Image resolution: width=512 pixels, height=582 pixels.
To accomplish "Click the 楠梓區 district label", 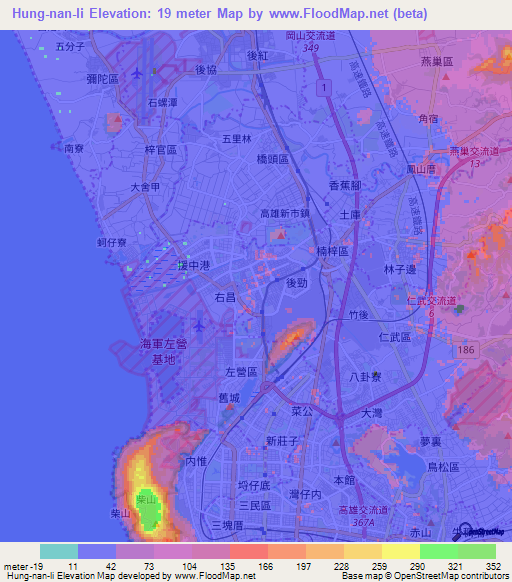I will pyautogui.click(x=332, y=251).
